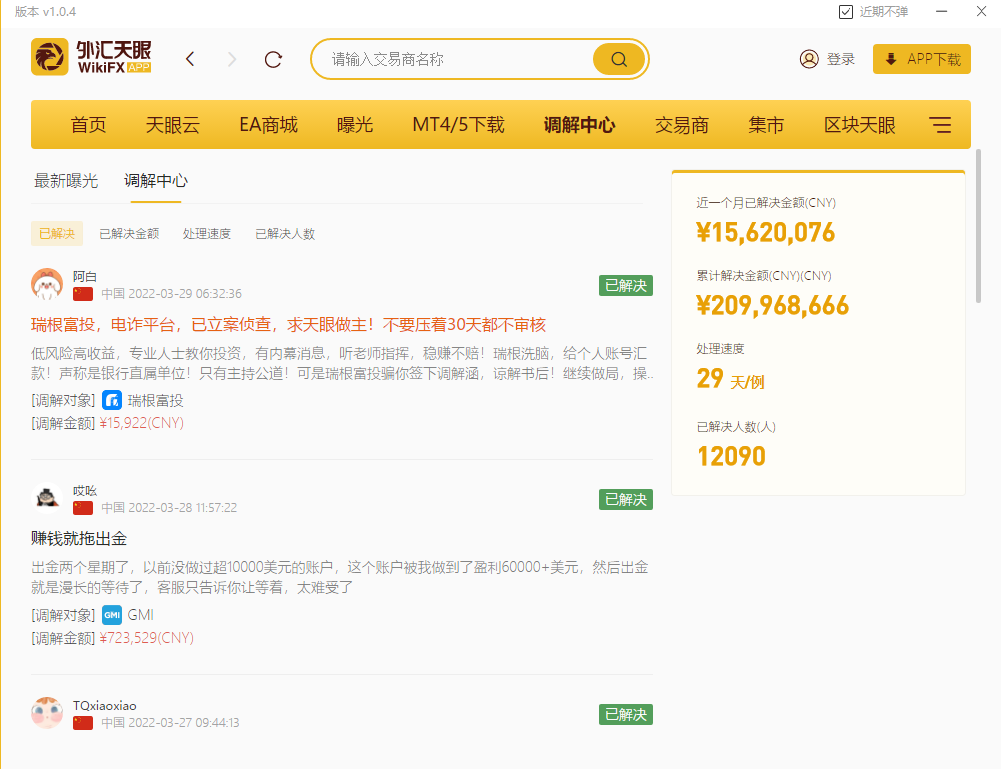Select the 已解决金额 filter option
1001x769 pixels.
click(x=129, y=234)
